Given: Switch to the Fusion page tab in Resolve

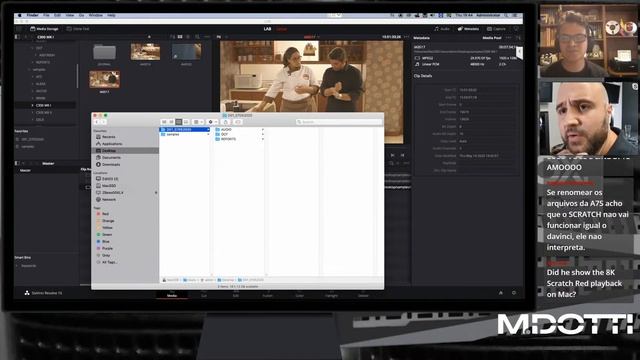Looking at the screenshot, I should 267,294.
